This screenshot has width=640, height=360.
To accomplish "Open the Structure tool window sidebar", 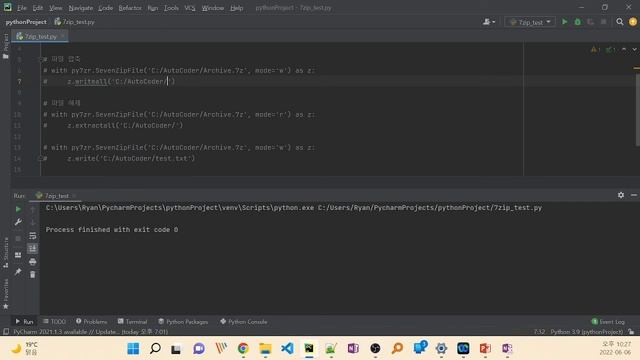I will [5, 252].
